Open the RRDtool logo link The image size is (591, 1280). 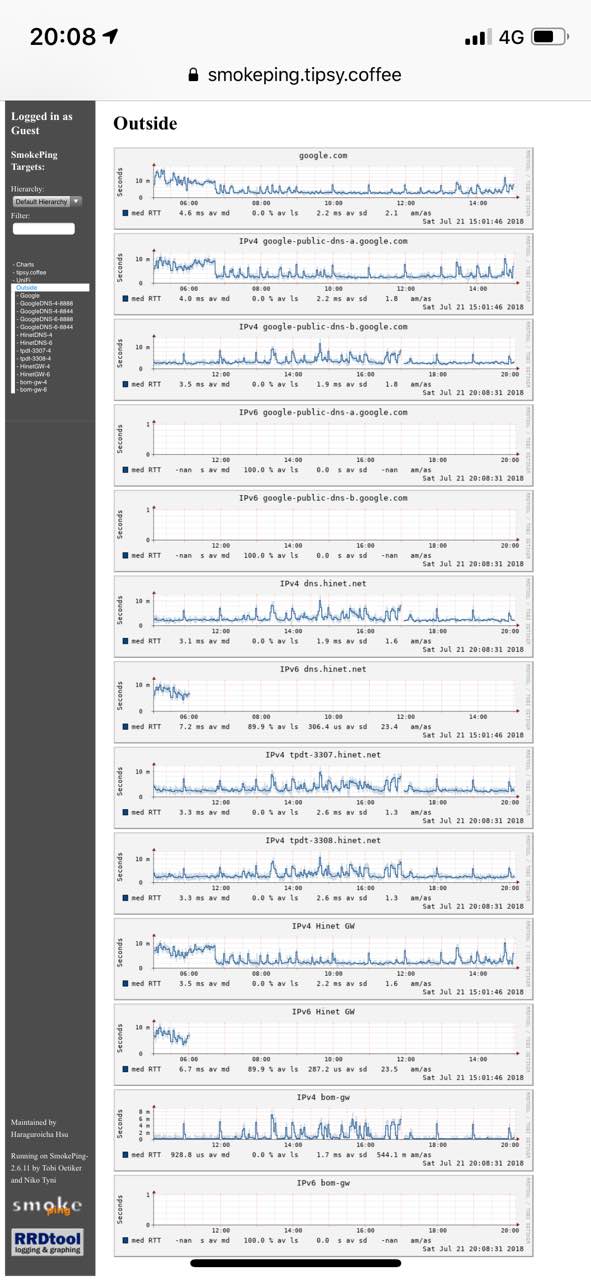click(47, 1243)
